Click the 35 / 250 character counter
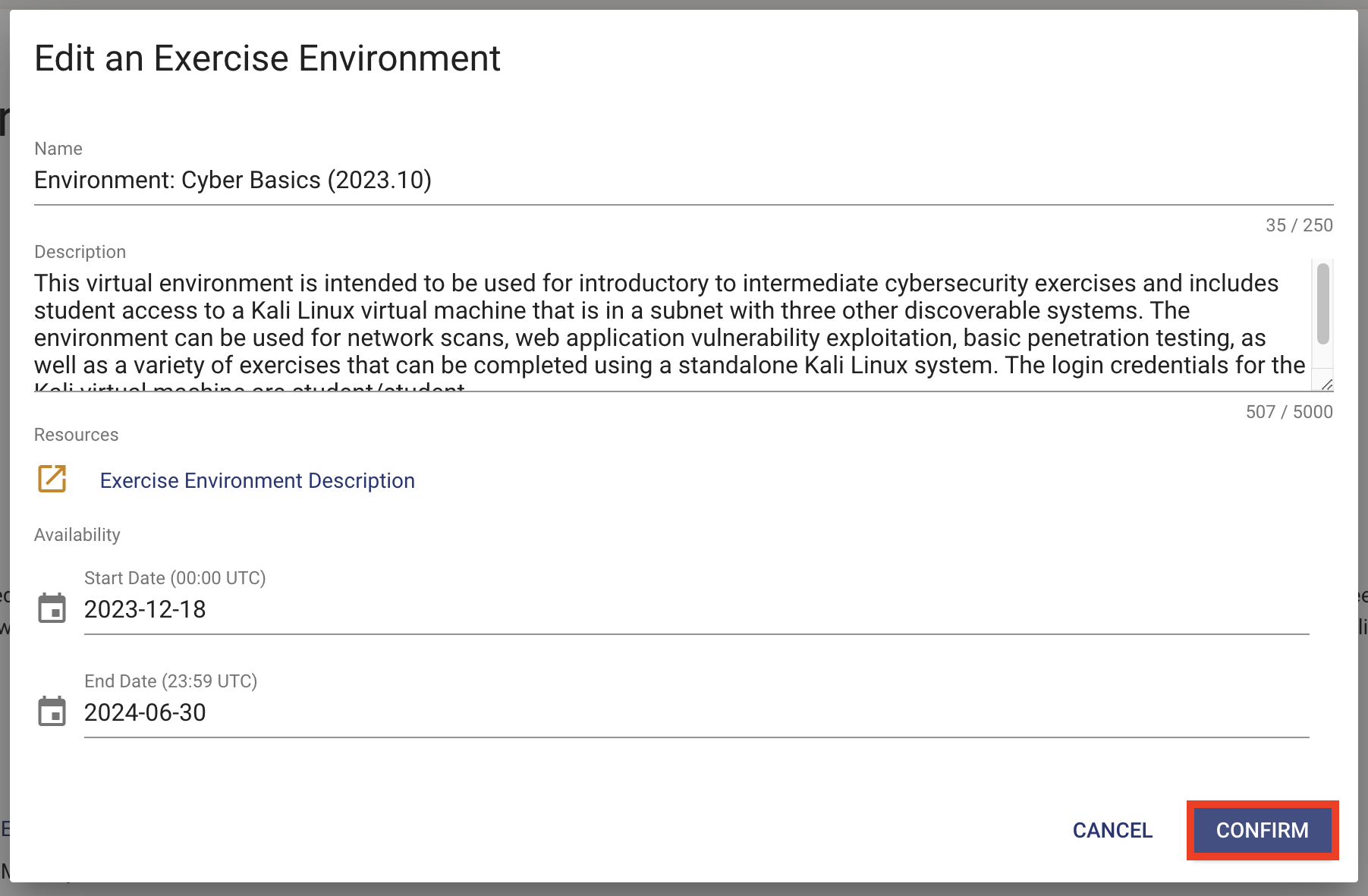Screen dimensions: 1368x896 coord(1298,225)
